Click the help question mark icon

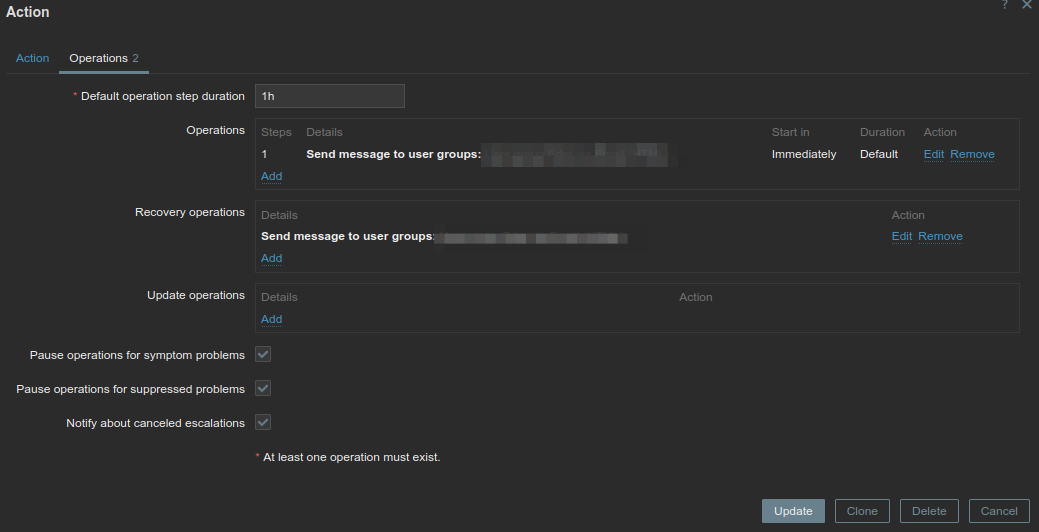click(1005, 6)
